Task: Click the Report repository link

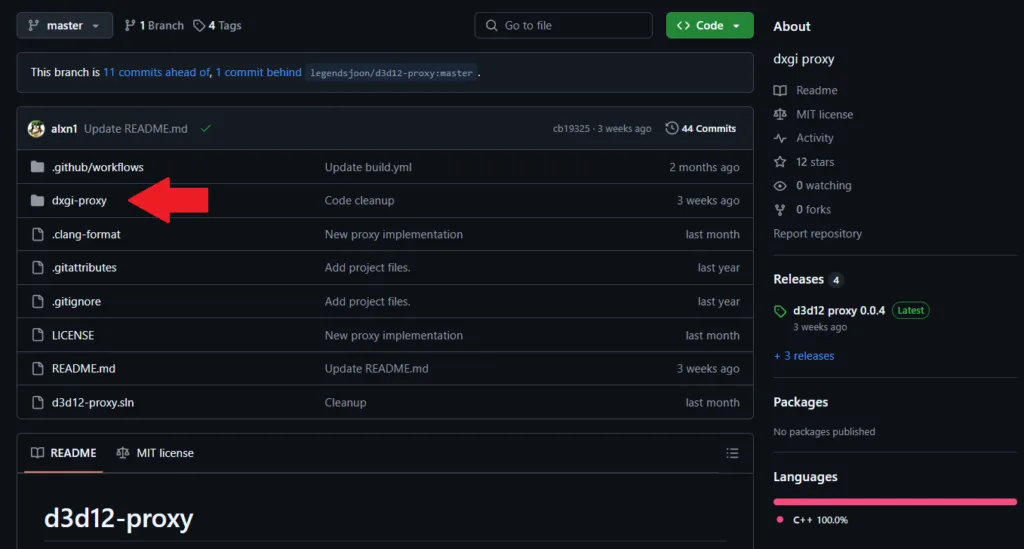Action: 817,234
